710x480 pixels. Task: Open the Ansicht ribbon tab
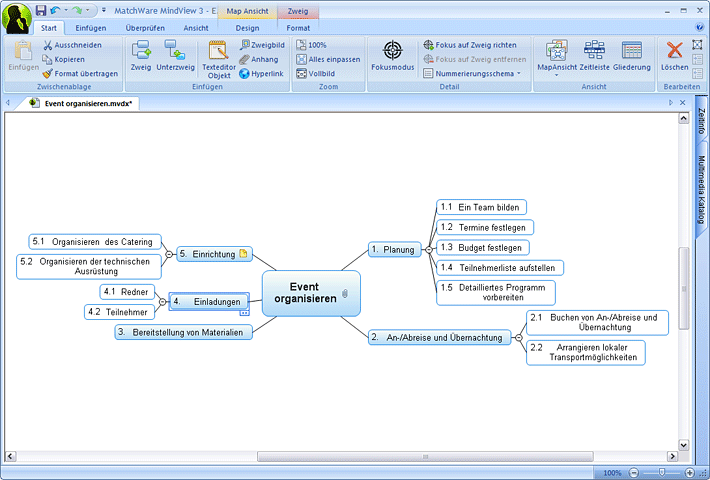point(196,28)
